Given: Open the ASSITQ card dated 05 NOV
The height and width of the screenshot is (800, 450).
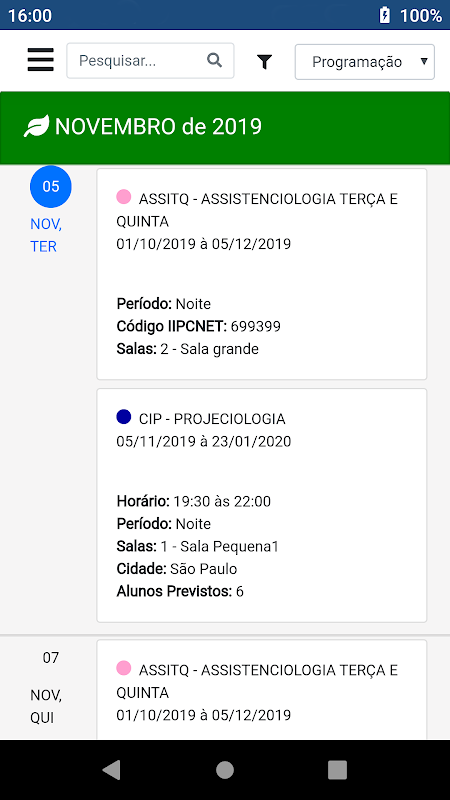Looking at the screenshot, I should click(x=262, y=274).
